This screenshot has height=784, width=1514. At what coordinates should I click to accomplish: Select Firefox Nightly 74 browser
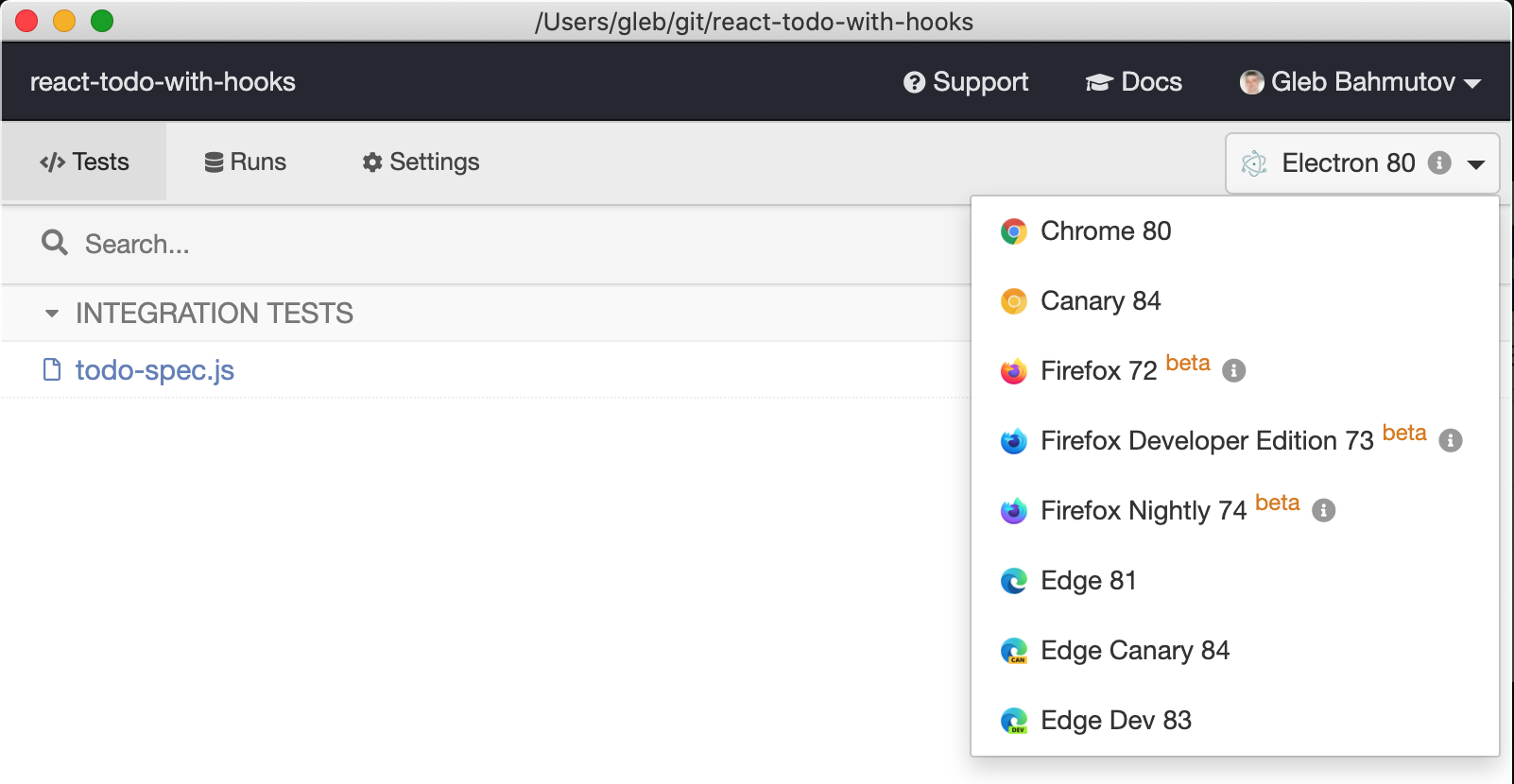[1234, 511]
